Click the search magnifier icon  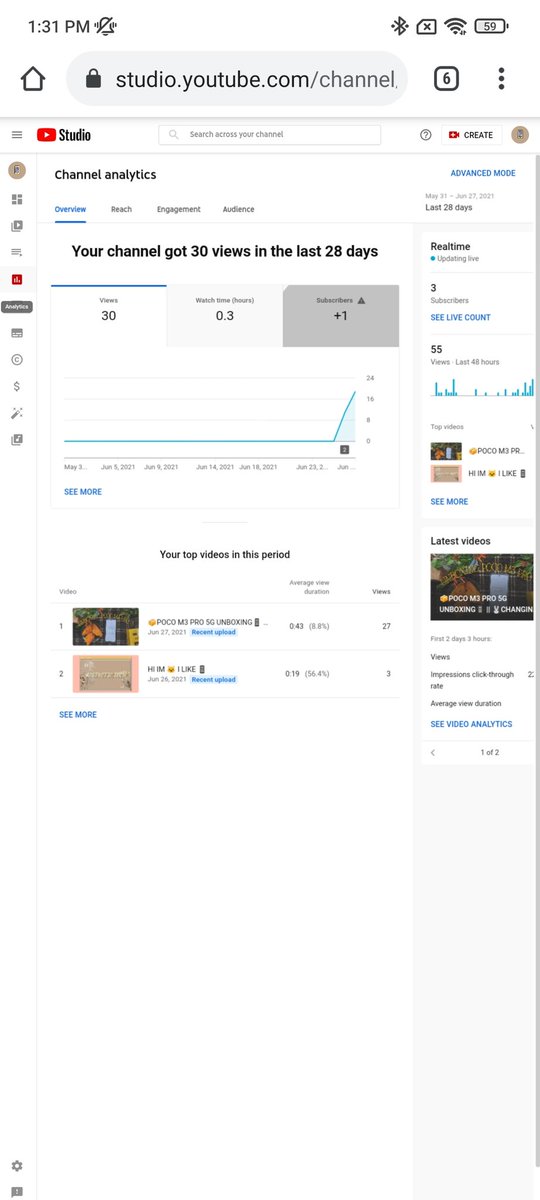174,135
